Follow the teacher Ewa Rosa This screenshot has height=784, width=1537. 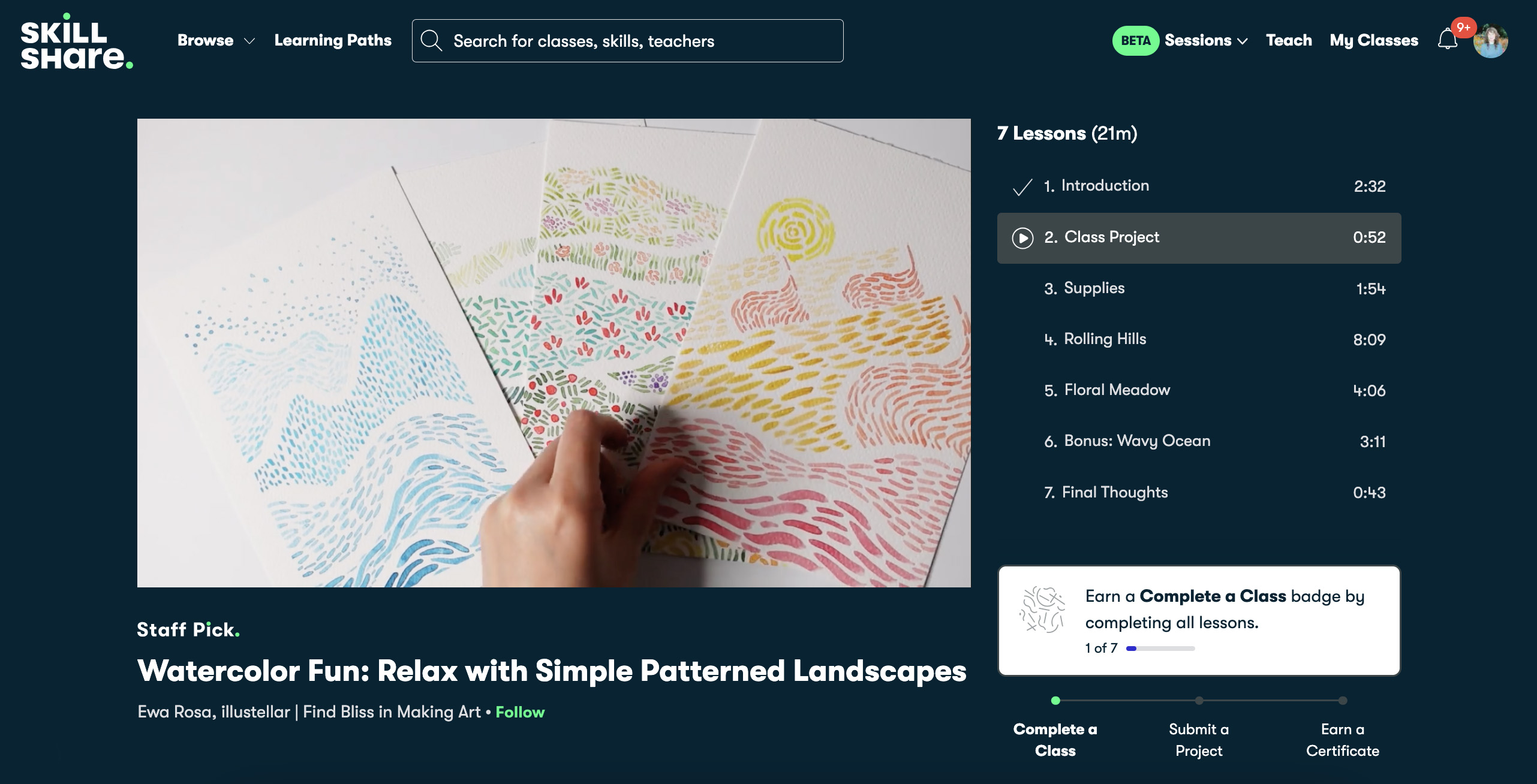point(519,712)
